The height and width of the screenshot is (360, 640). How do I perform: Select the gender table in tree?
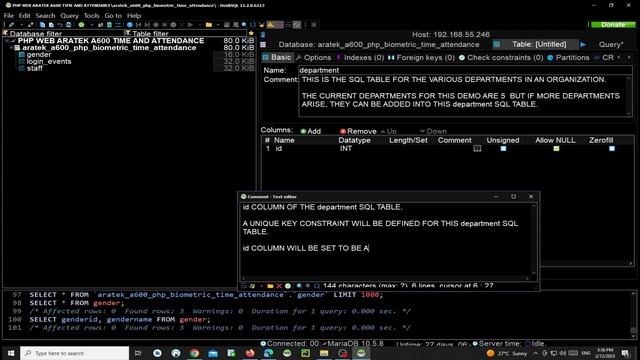[39, 54]
